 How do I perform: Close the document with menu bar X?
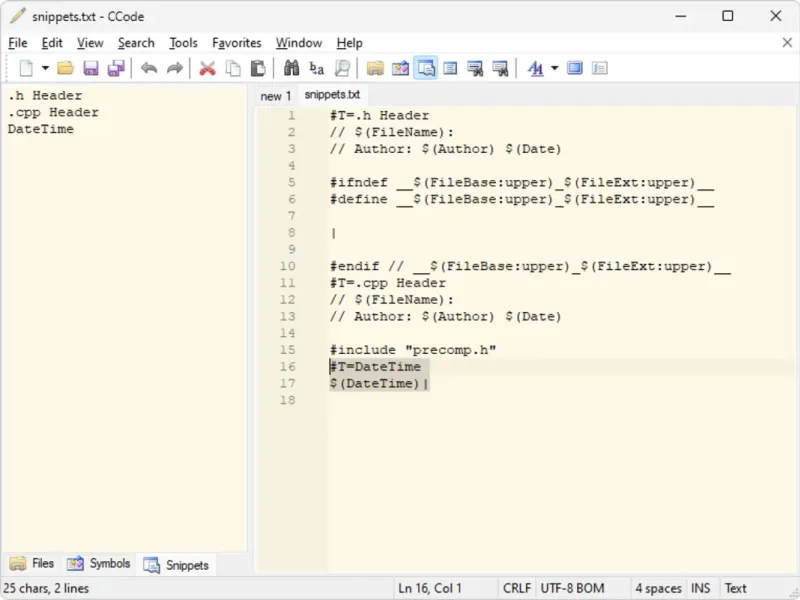[x=787, y=43]
